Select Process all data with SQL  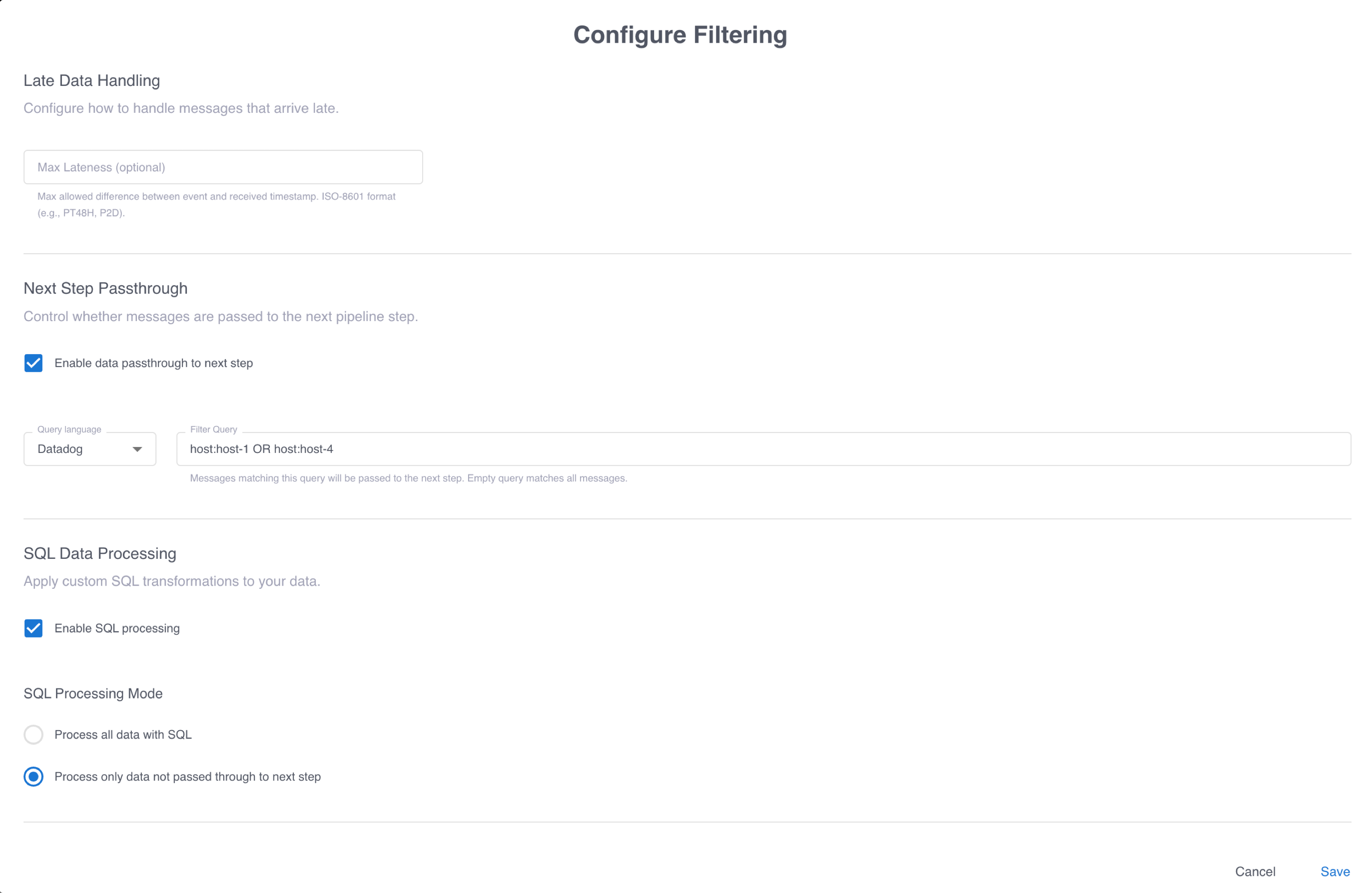[x=33, y=735]
